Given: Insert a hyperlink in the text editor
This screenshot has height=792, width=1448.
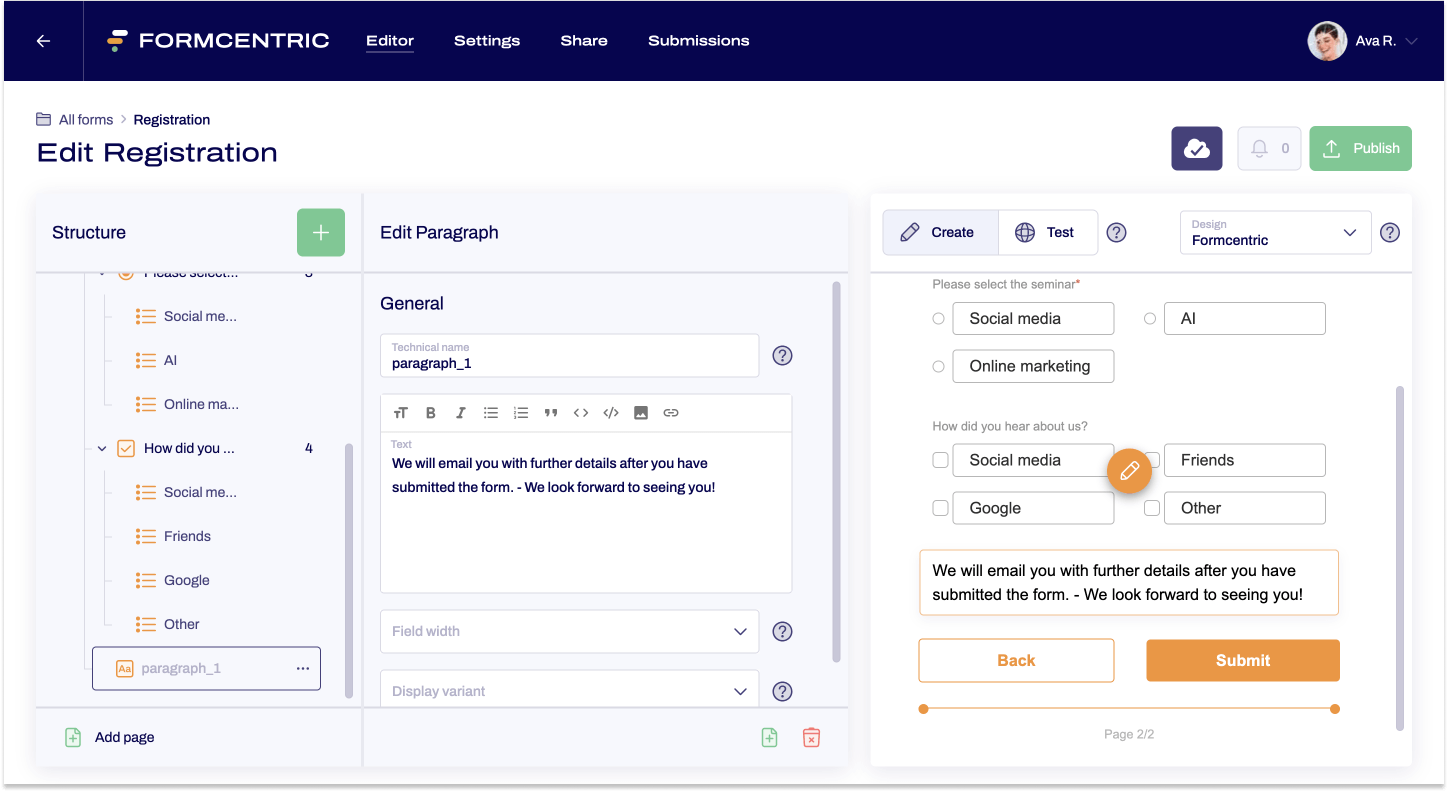Looking at the screenshot, I should tap(671, 412).
